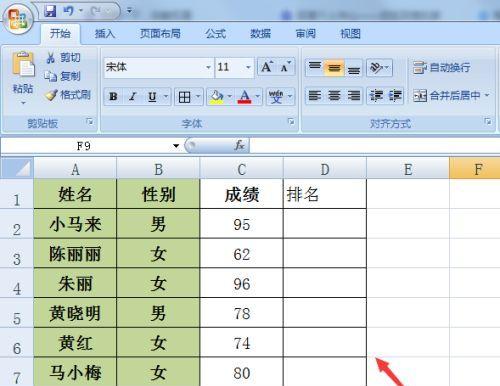Open the 剪贴板 clipboard pane launcher
The image size is (500, 386).
pyautogui.click(x=89, y=122)
